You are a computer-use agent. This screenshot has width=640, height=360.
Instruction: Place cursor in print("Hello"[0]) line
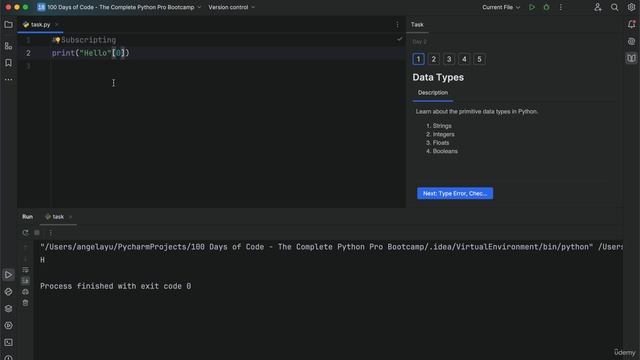tap(90, 53)
